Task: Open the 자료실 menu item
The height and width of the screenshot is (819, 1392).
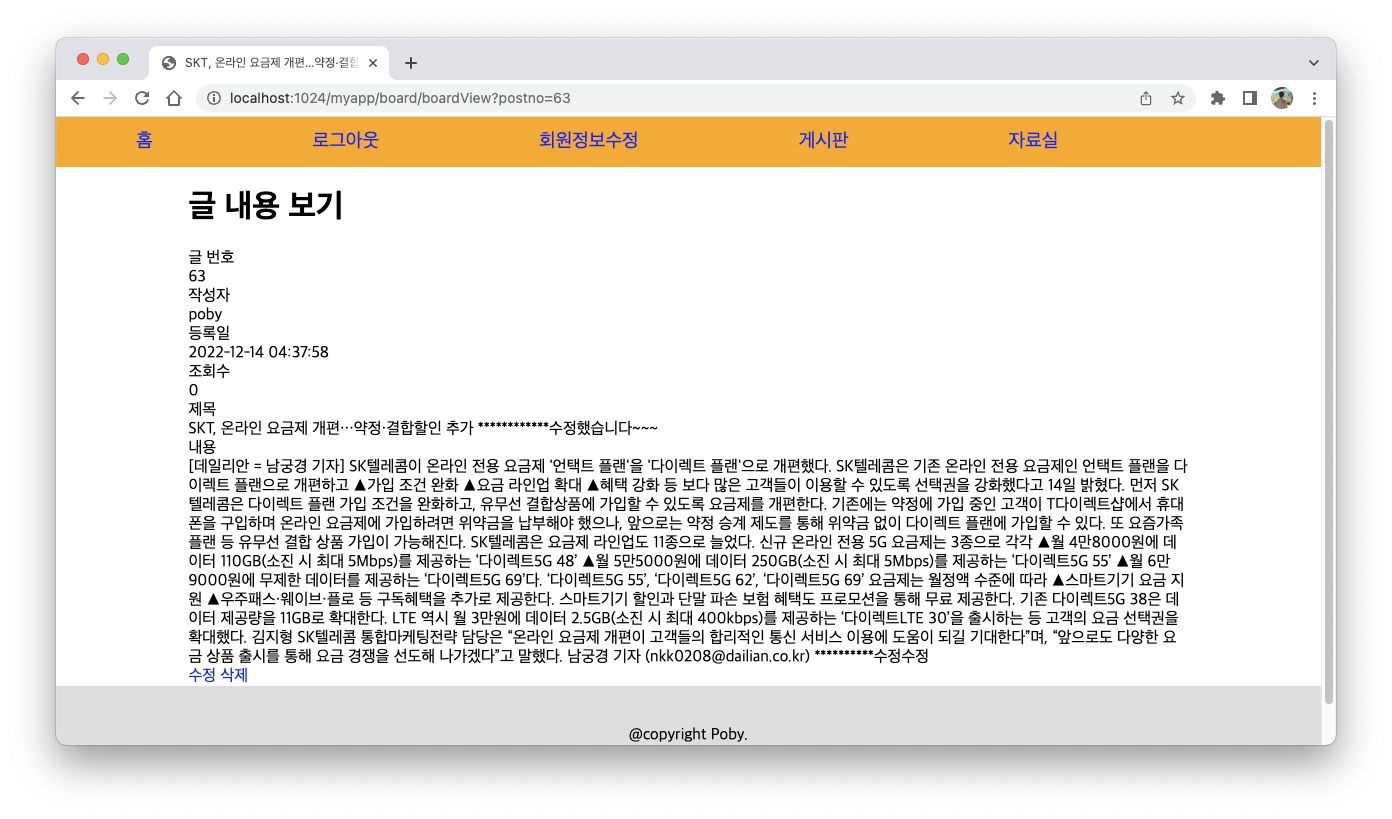Action: 1032,140
